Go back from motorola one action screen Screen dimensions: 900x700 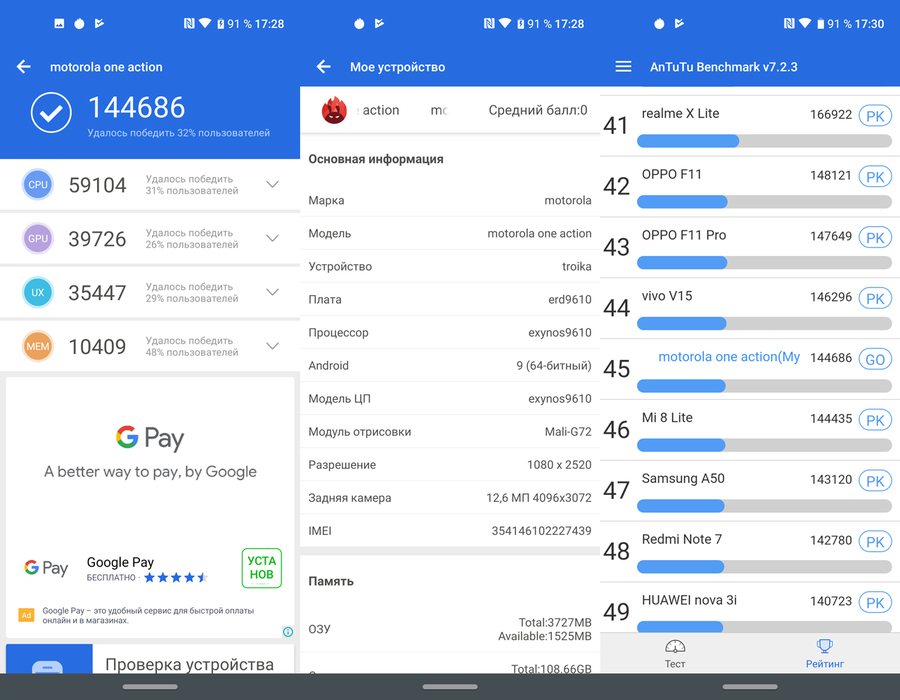coord(24,67)
